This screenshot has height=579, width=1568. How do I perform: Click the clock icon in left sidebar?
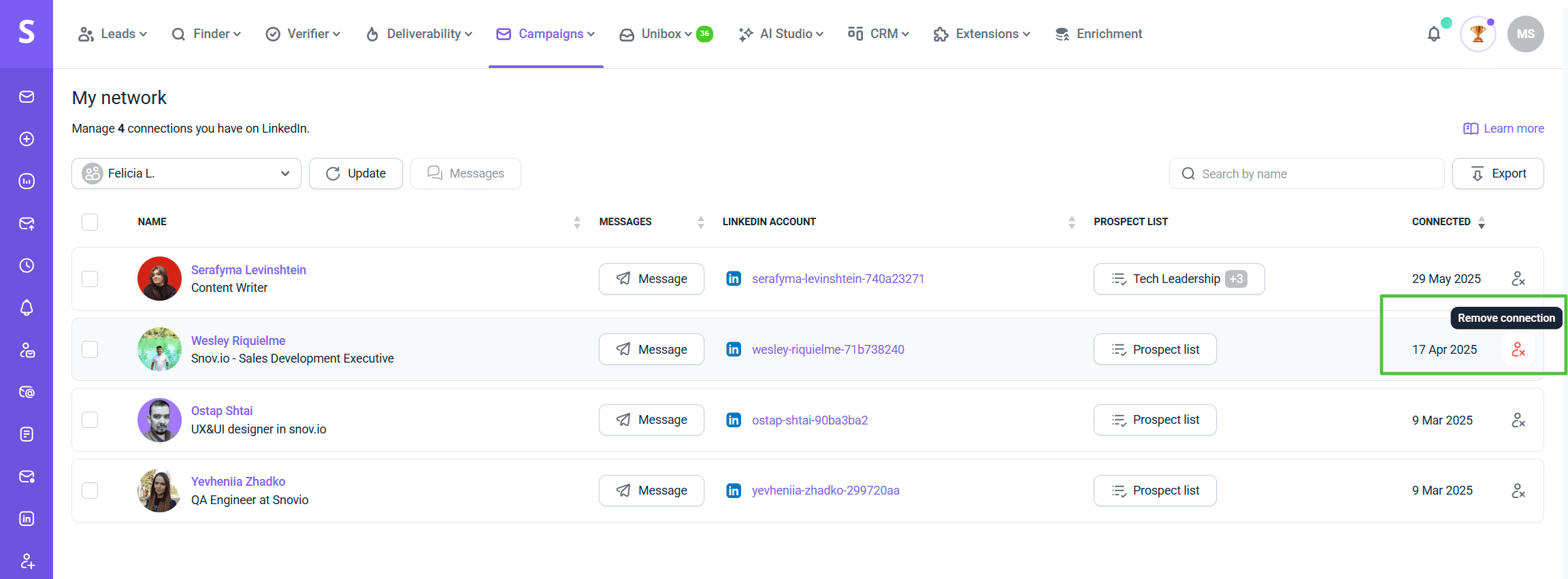[x=27, y=266]
